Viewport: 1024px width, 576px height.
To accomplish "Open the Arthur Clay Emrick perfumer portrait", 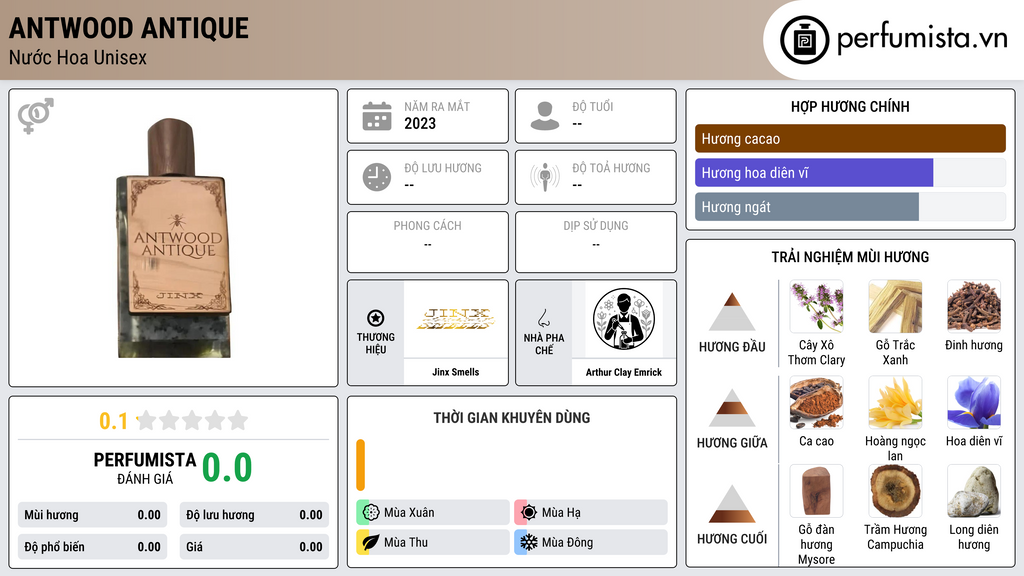I will click(624, 319).
